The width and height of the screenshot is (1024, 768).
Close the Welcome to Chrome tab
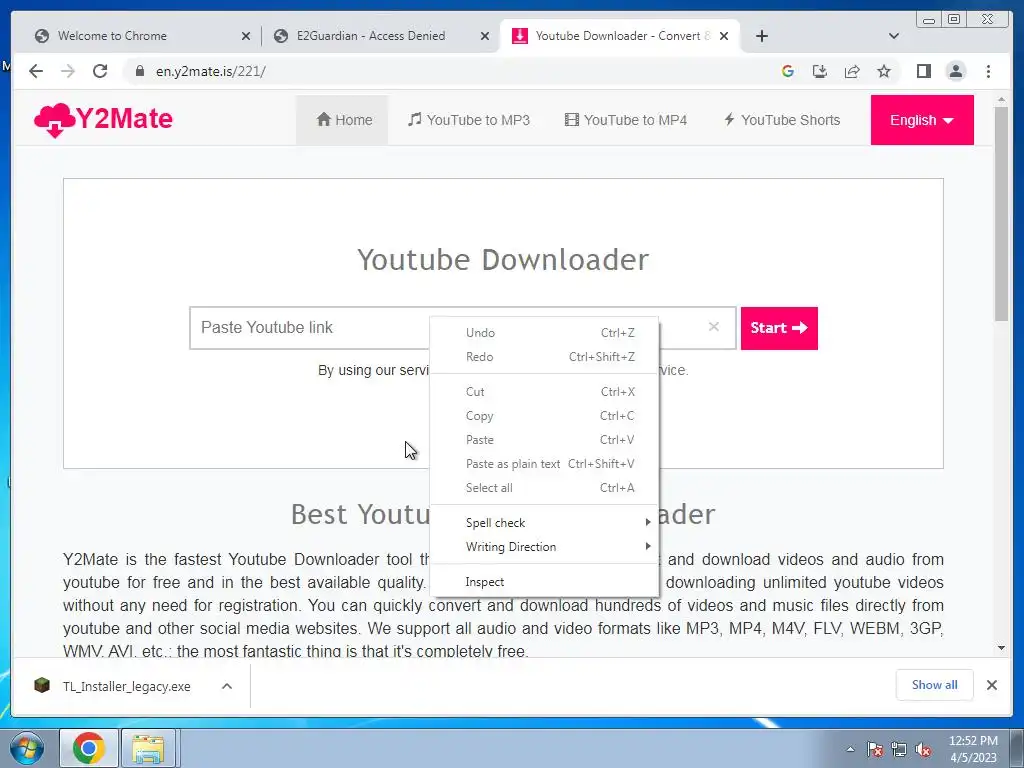click(246, 36)
